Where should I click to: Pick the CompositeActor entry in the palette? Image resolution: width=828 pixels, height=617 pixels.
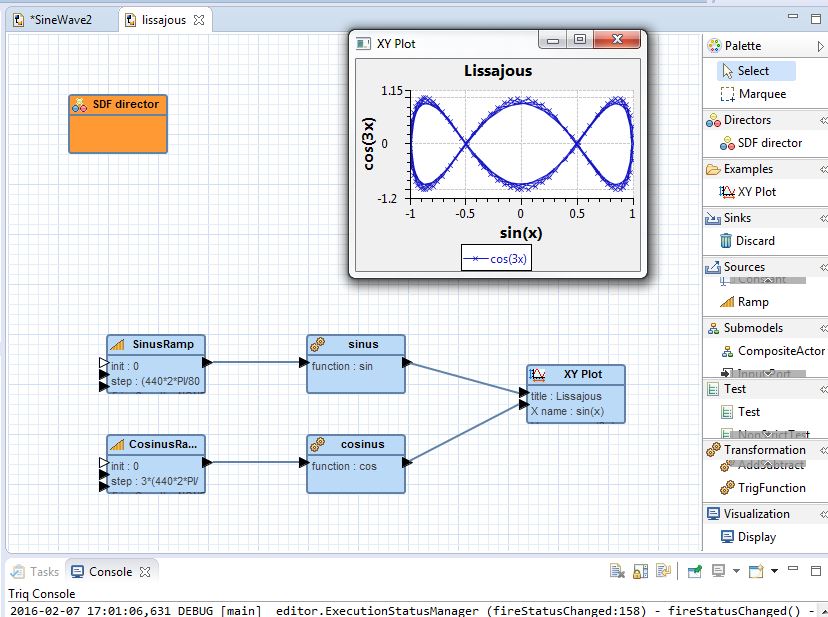point(773,351)
